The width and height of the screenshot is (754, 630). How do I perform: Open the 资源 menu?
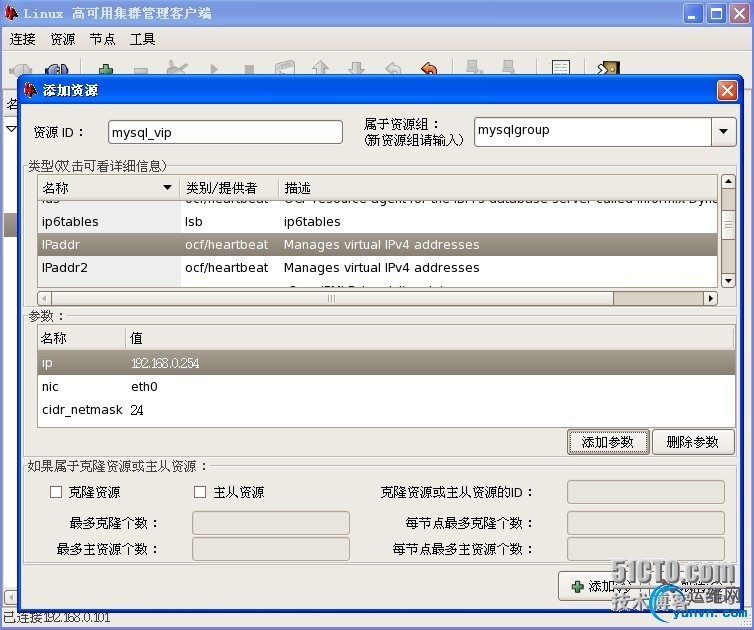tap(63, 39)
